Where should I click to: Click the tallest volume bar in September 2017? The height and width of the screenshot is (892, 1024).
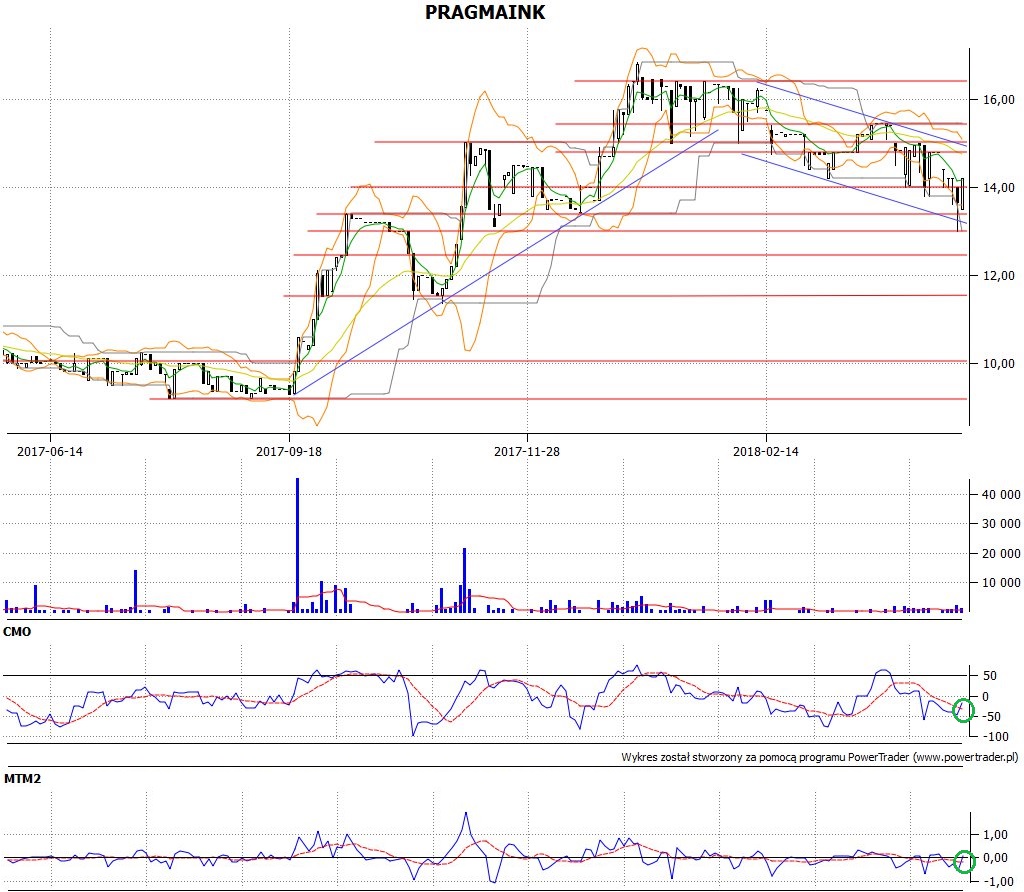click(298, 545)
